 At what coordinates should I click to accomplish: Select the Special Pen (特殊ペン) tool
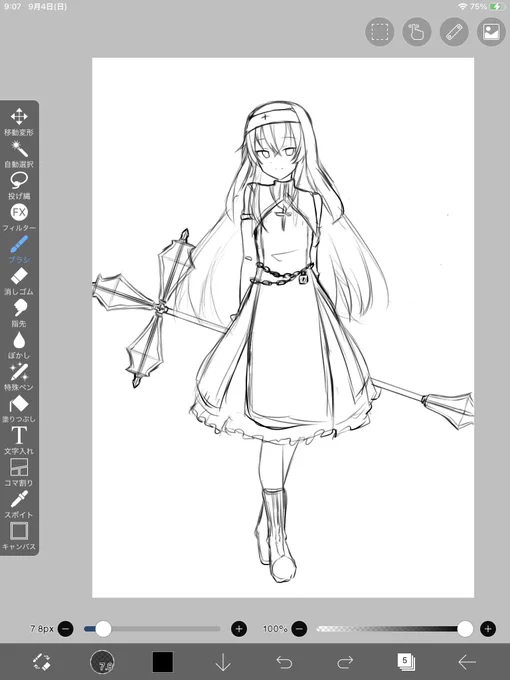pyautogui.click(x=19, y=377)
